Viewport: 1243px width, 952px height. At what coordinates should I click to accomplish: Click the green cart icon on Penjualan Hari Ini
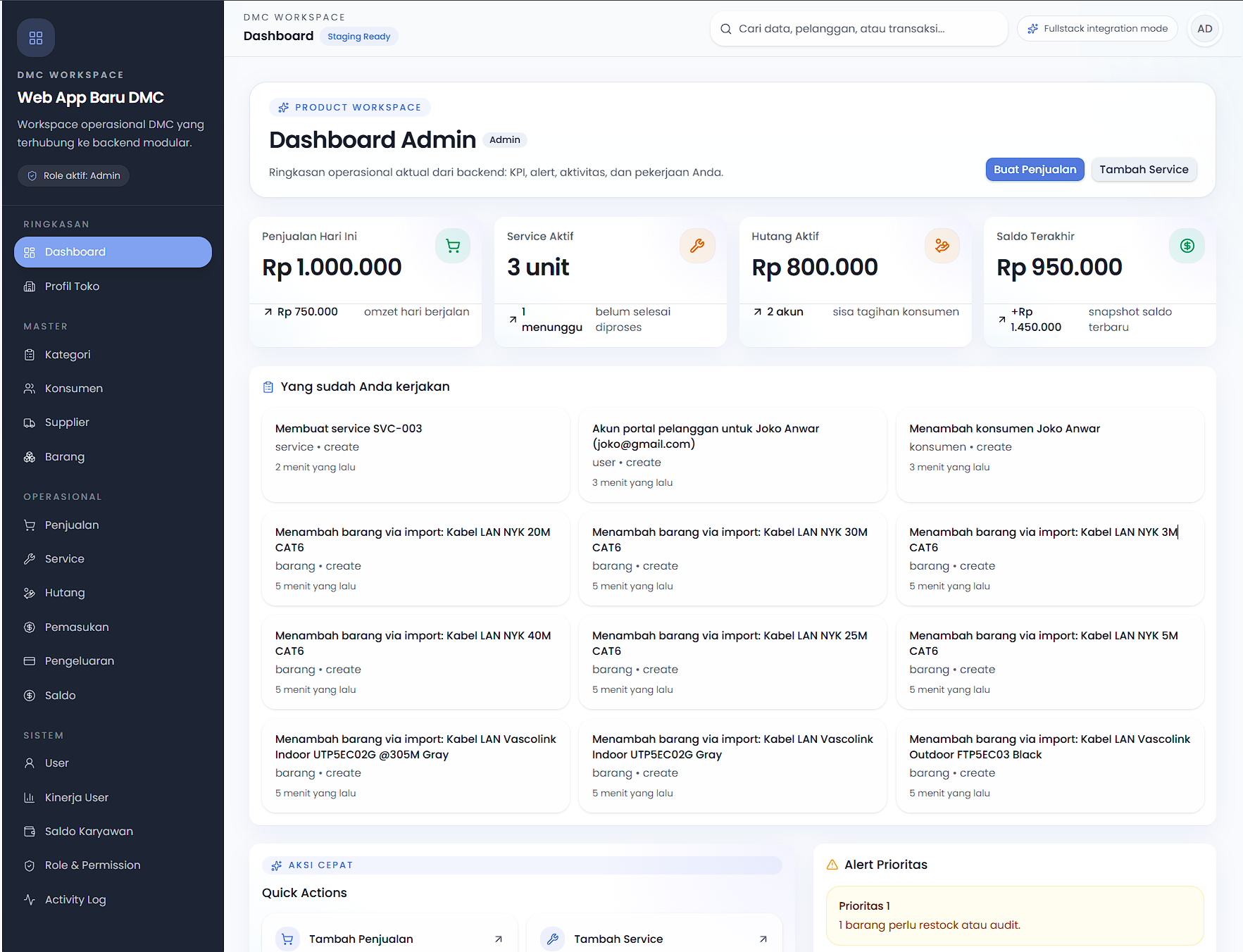pos(453,246)
